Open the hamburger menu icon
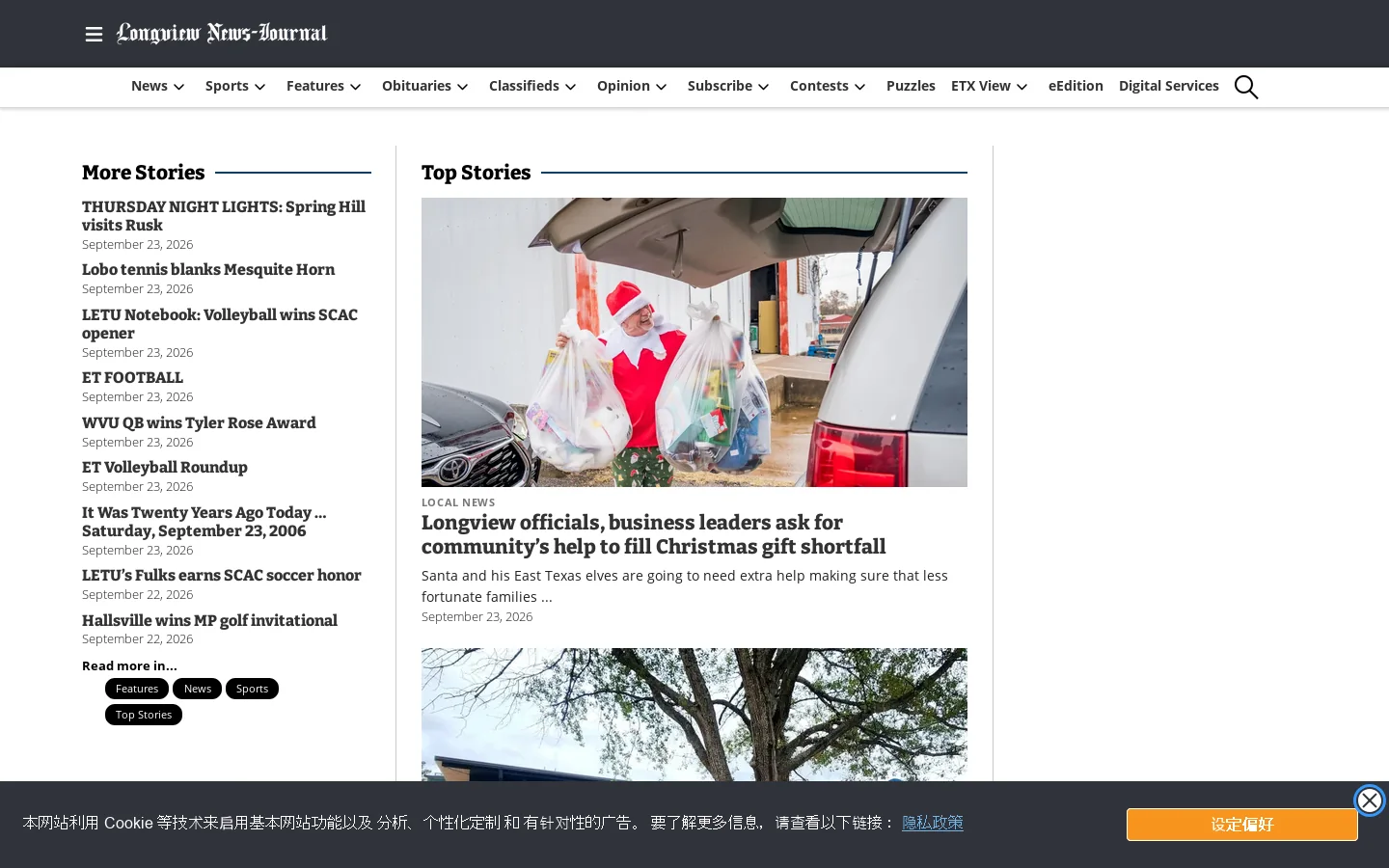 click(94, 35)
